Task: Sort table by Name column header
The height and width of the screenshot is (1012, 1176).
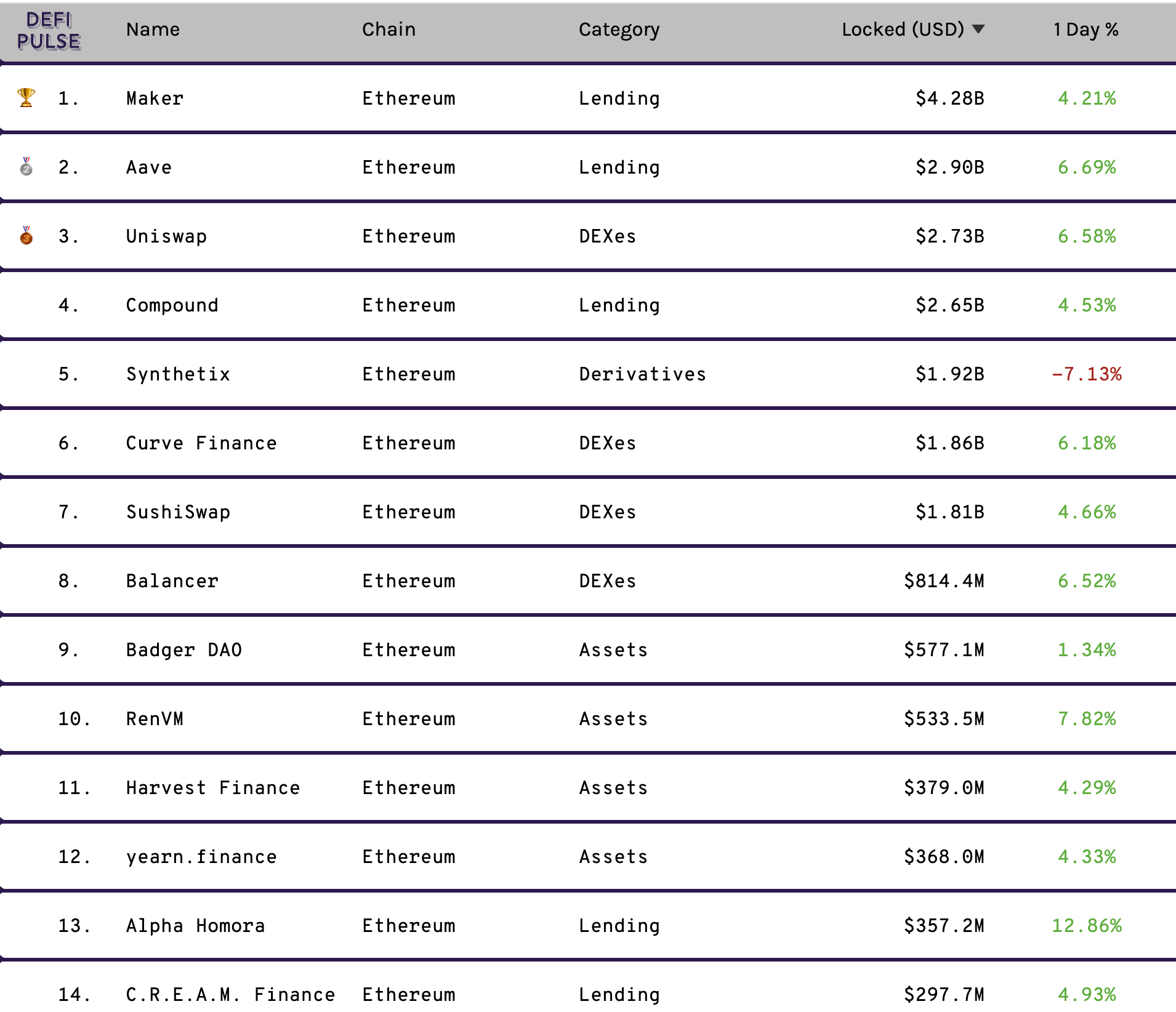Action: coord(153,29)
